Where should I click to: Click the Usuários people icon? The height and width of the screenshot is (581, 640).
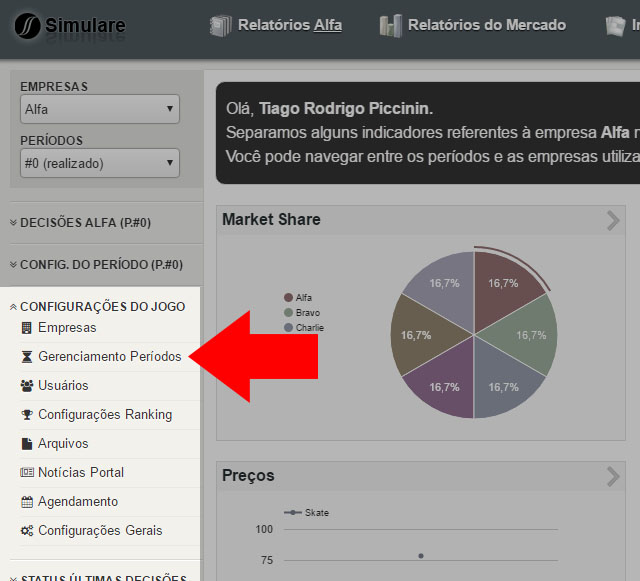tap(27, 386)
